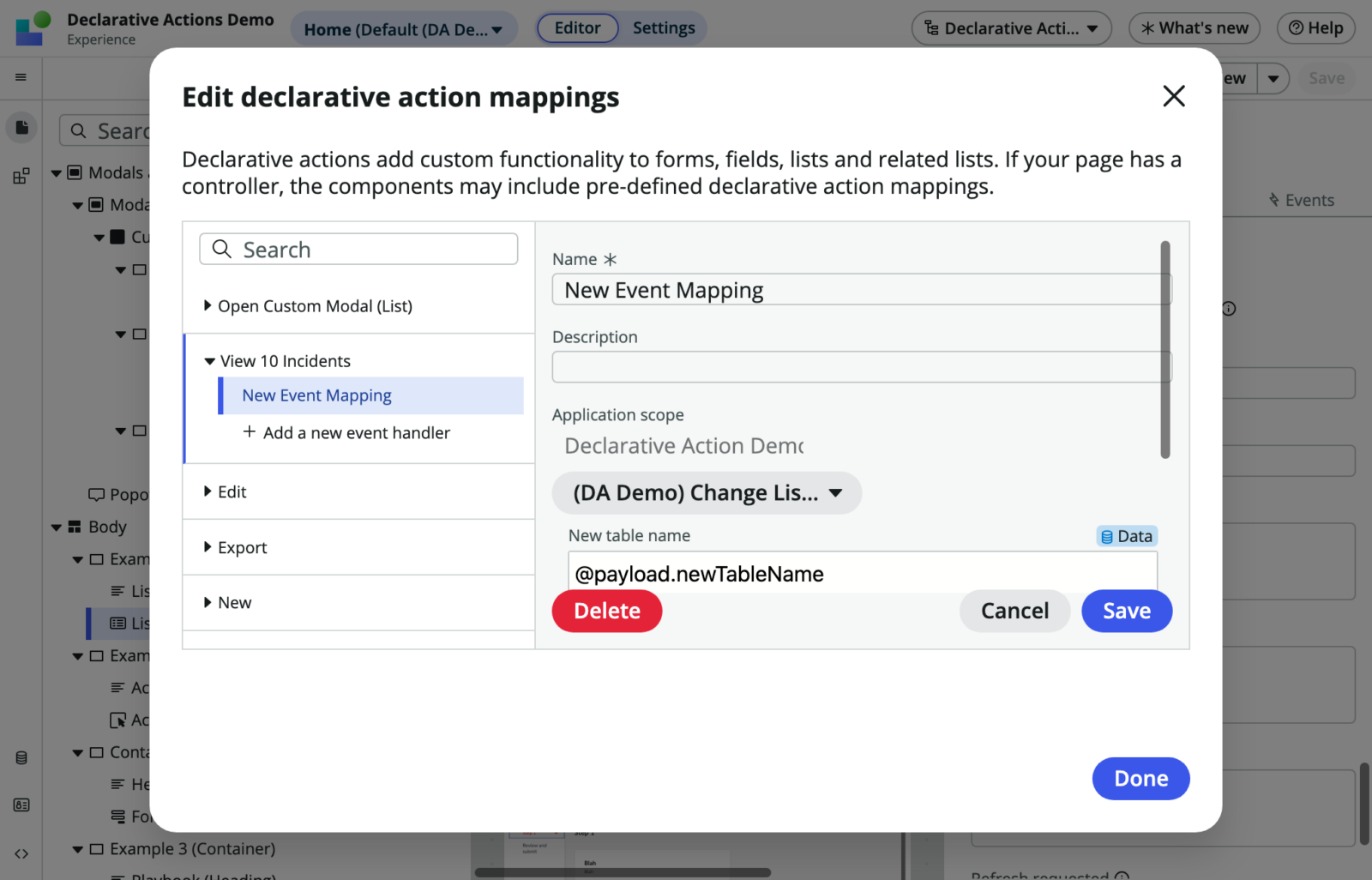The height and width of the screenshot is (880, 1372).
Task: Open the code panel icon at sidebar bottom
Action: (21, 853)
